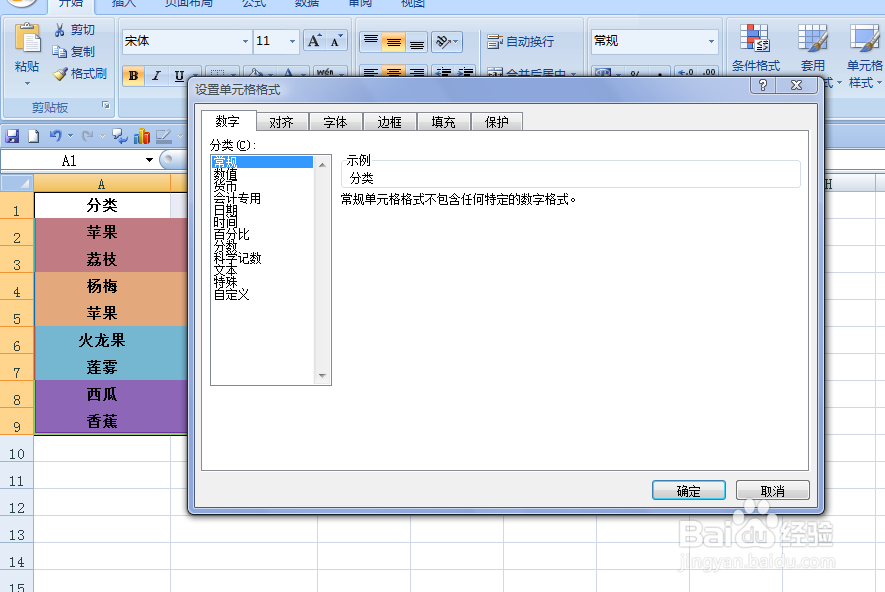Screen dimensions: 885x592
Task: Select 常规 in category list
Action: pyautogui.click(x=262, y=163)
